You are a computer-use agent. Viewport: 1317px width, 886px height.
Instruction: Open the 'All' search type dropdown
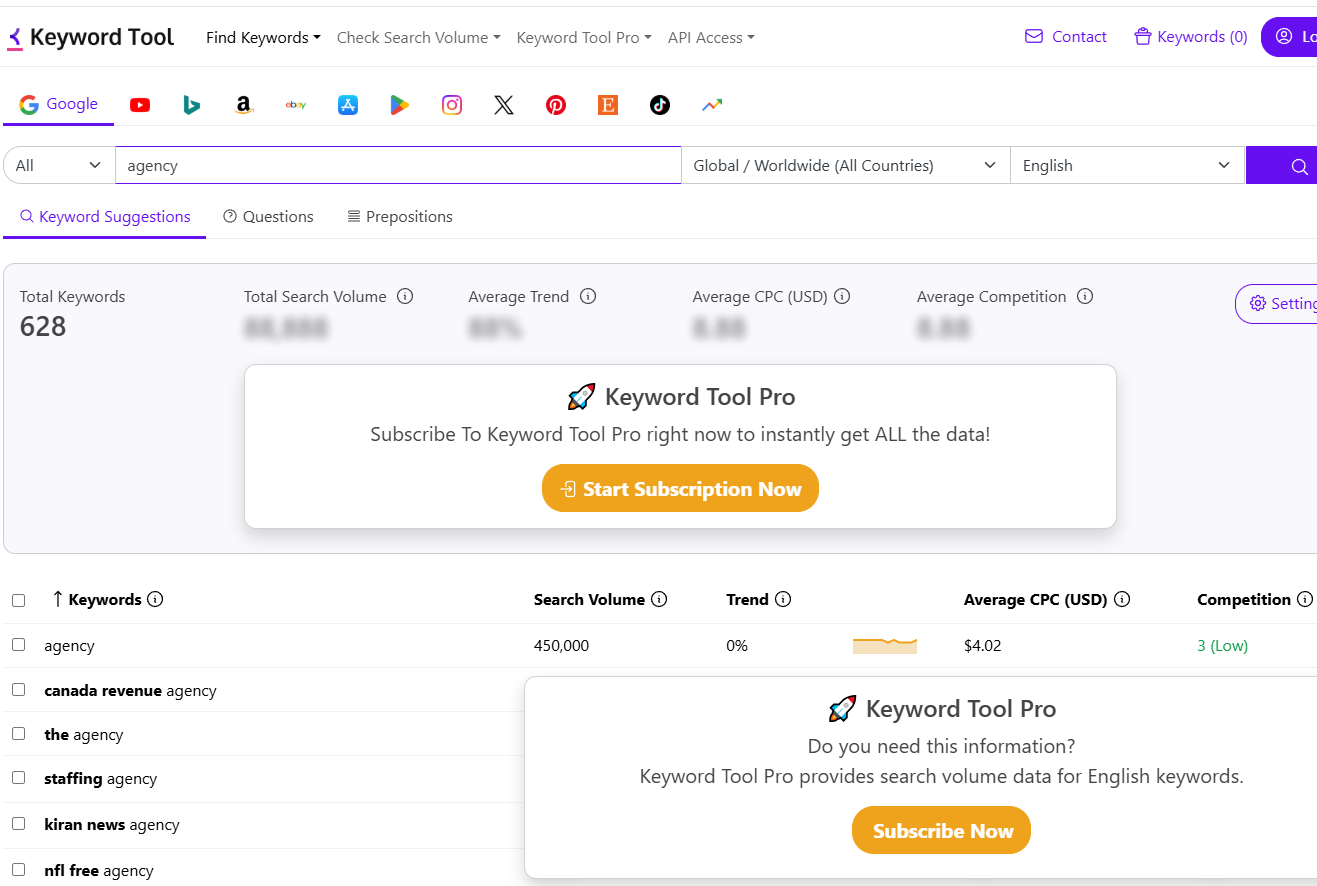point(59,166)
